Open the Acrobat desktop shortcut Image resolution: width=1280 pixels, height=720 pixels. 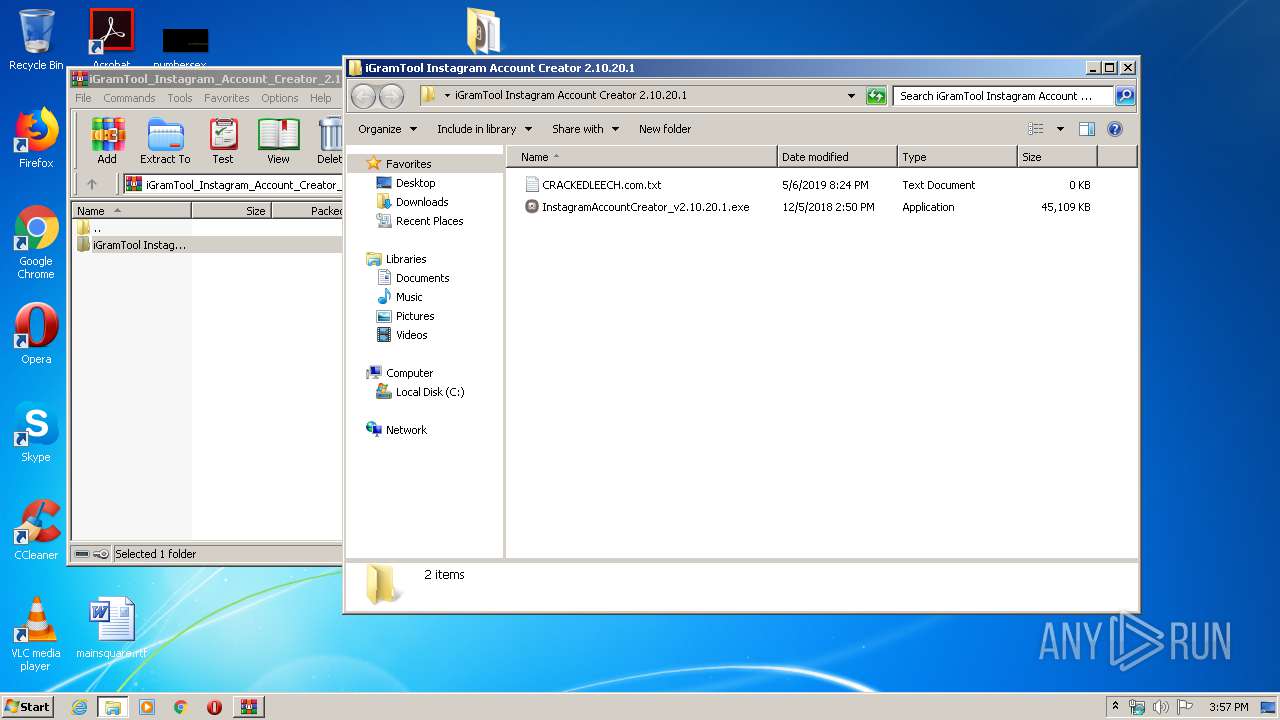coord(111,38)
